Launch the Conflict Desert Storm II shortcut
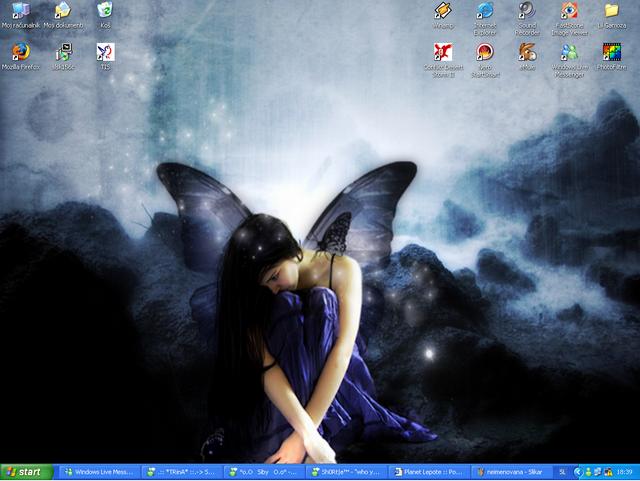640x481 pixels. tap(443, 52)
